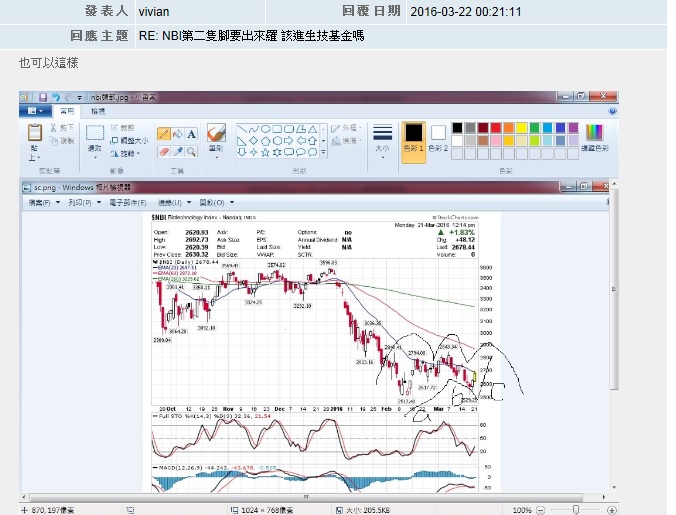676x515 pixels.
Task: Click the Copy icon in clipboard group
Action: 53,140
